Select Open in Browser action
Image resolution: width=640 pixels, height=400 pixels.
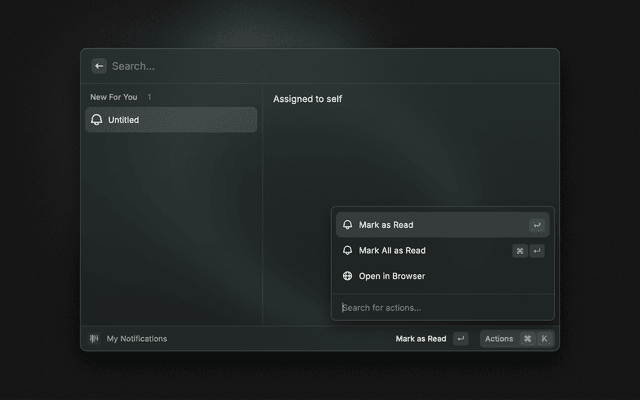pos(392,276)
